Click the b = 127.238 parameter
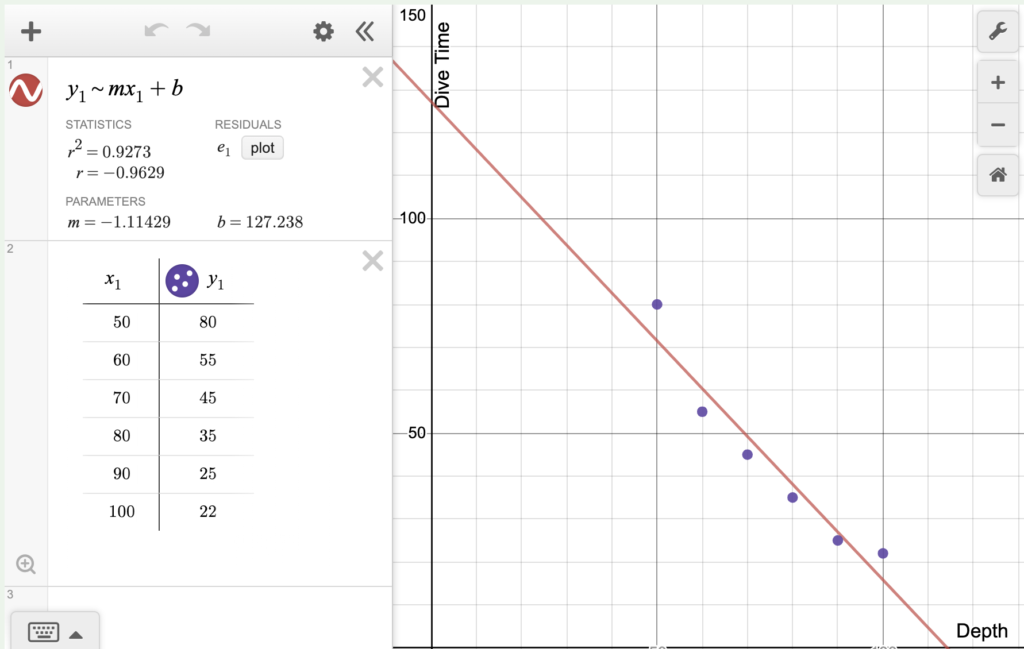 click(x=260, y=222)
